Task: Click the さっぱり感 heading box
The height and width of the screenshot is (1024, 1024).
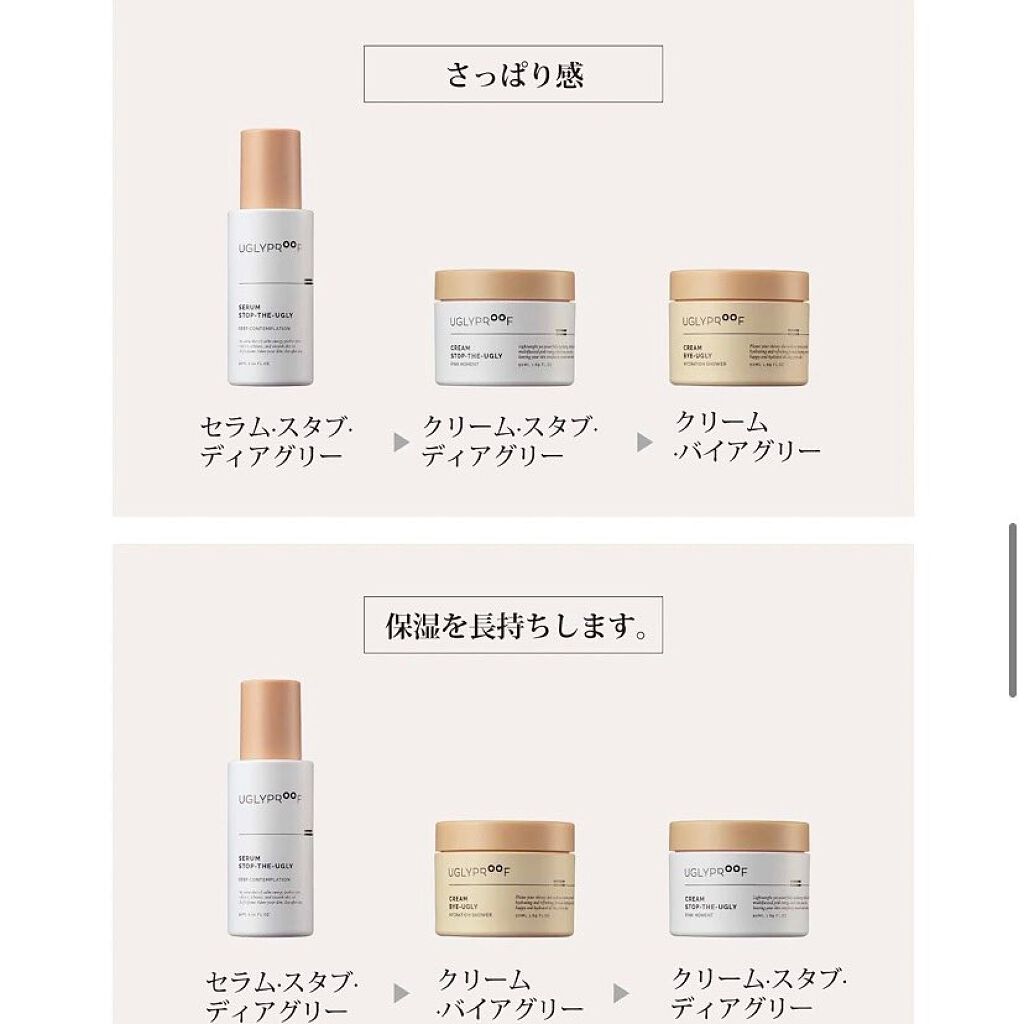Action: coord(513,74)
